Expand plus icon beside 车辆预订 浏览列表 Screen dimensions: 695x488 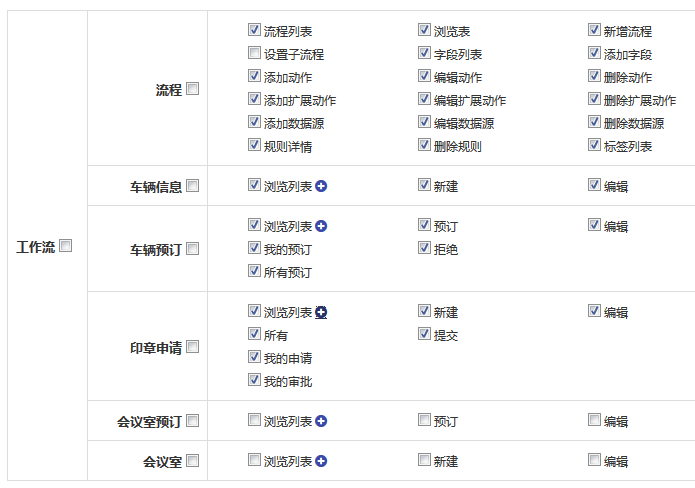(x=322, y=226)
